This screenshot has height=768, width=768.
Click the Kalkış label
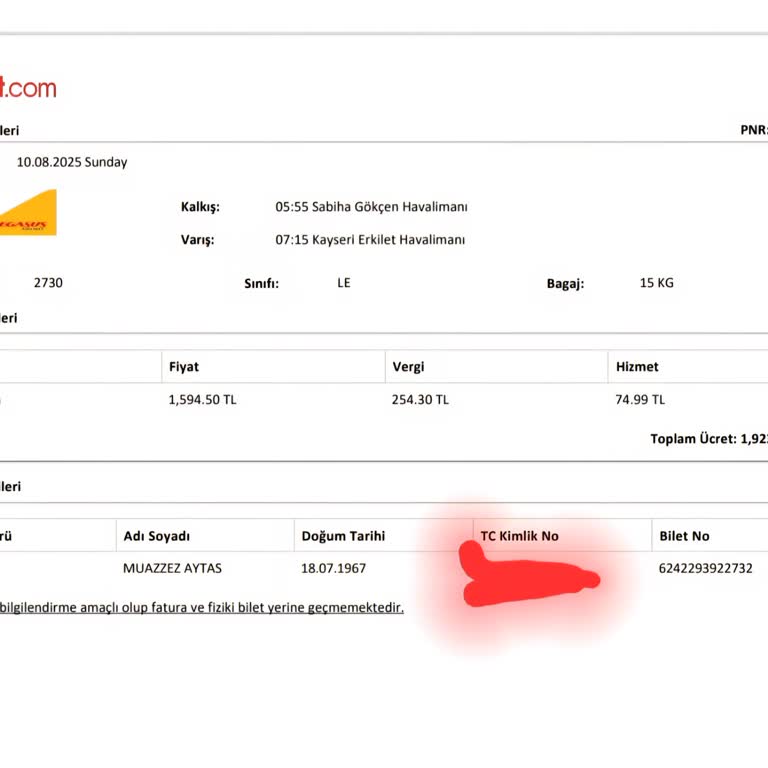pyautogui.click(x=200, y=207)
